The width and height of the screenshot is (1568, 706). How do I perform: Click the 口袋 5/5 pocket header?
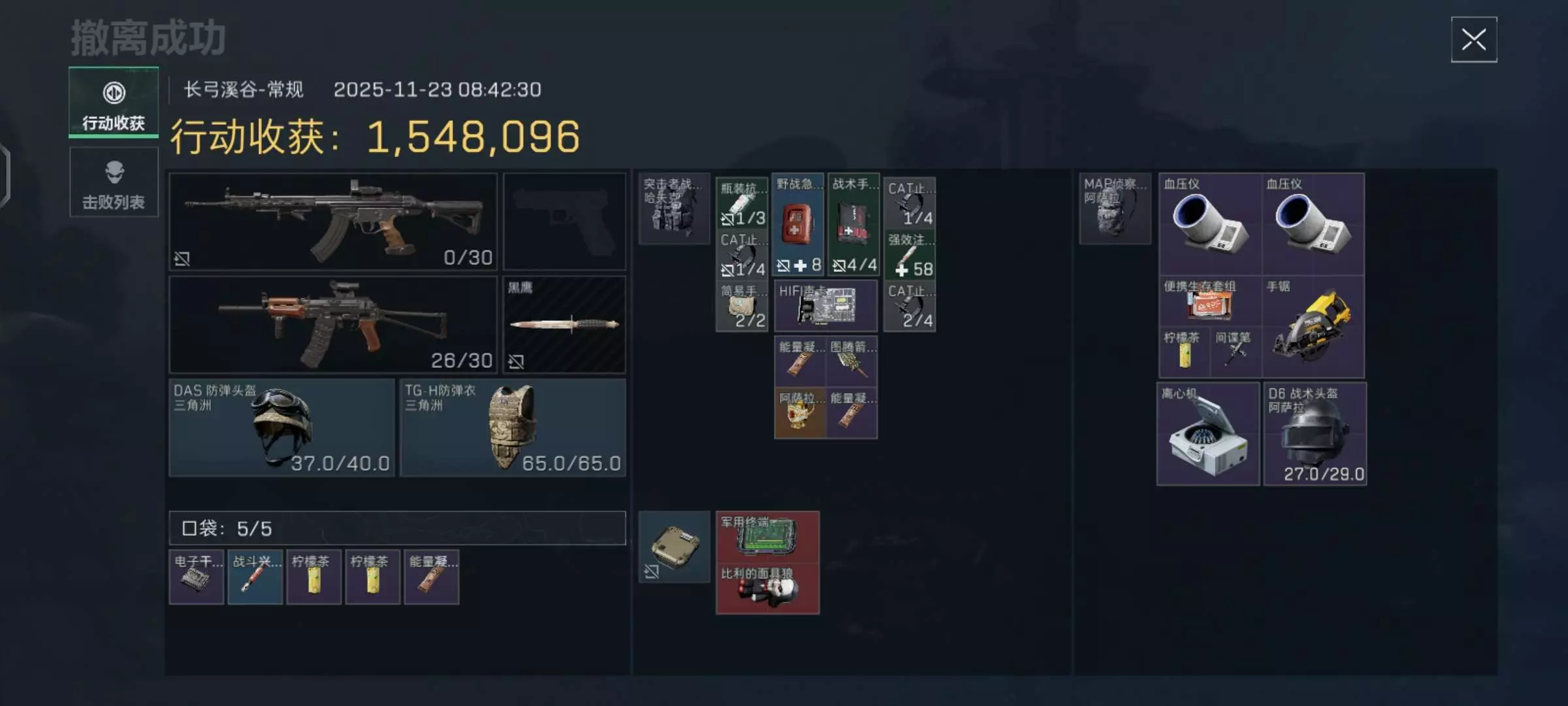(397, 528)
